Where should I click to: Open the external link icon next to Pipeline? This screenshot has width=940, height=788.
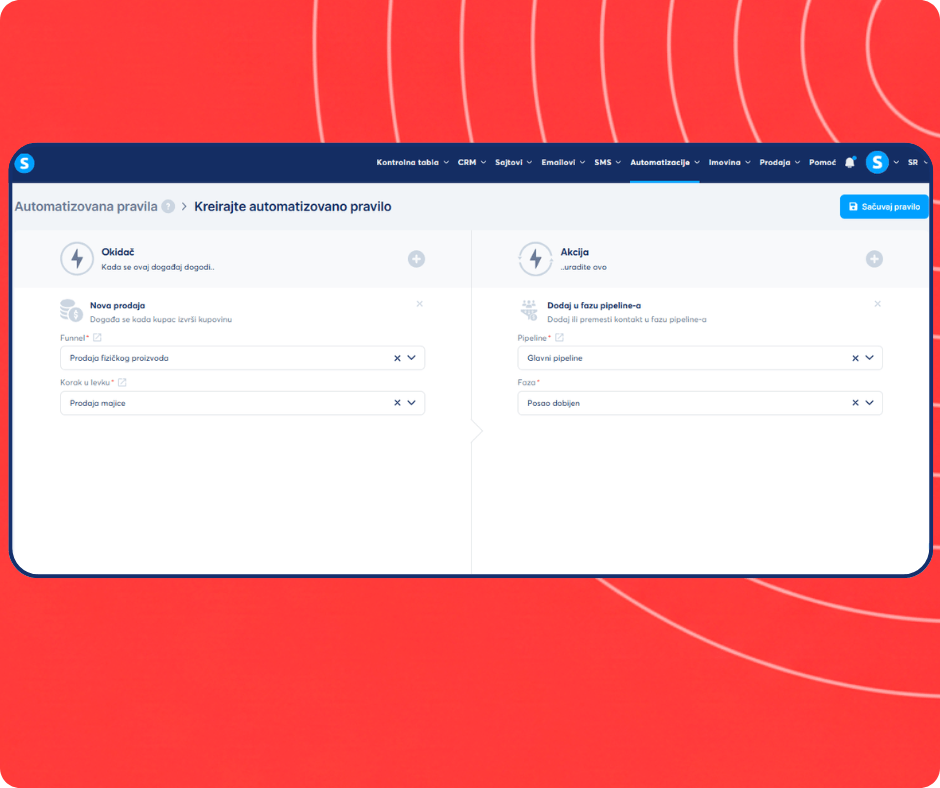pyautogui.click(x=559, y=338)
